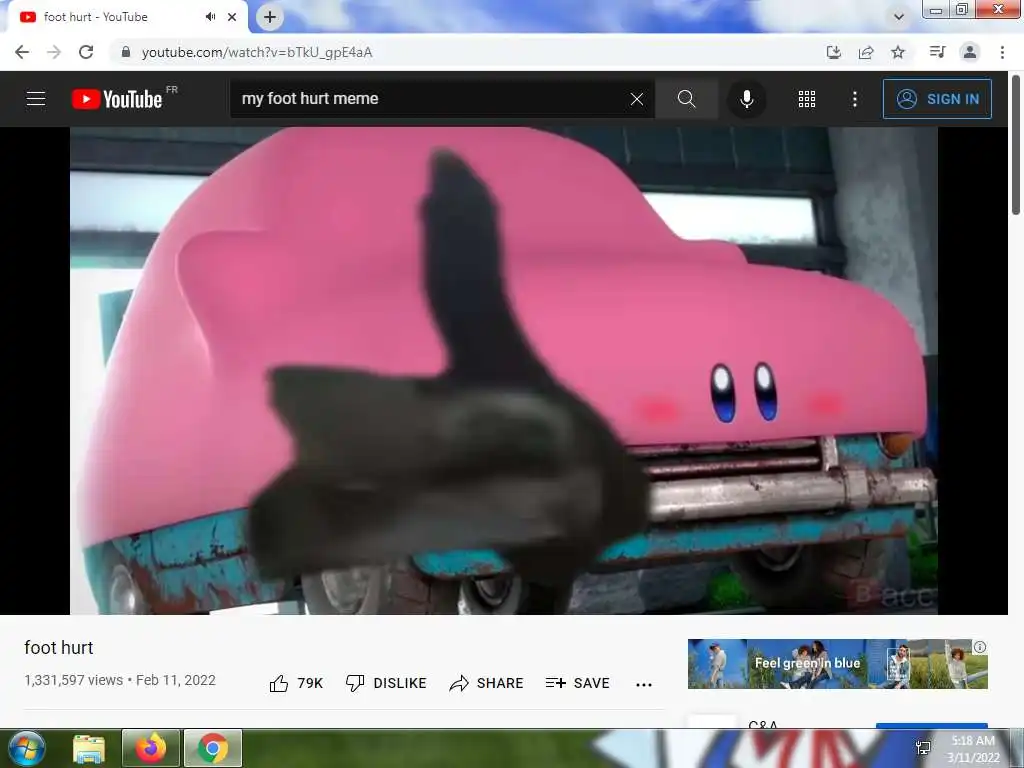
Task: Open a new browser tab
Action: [x=270, y=17]
